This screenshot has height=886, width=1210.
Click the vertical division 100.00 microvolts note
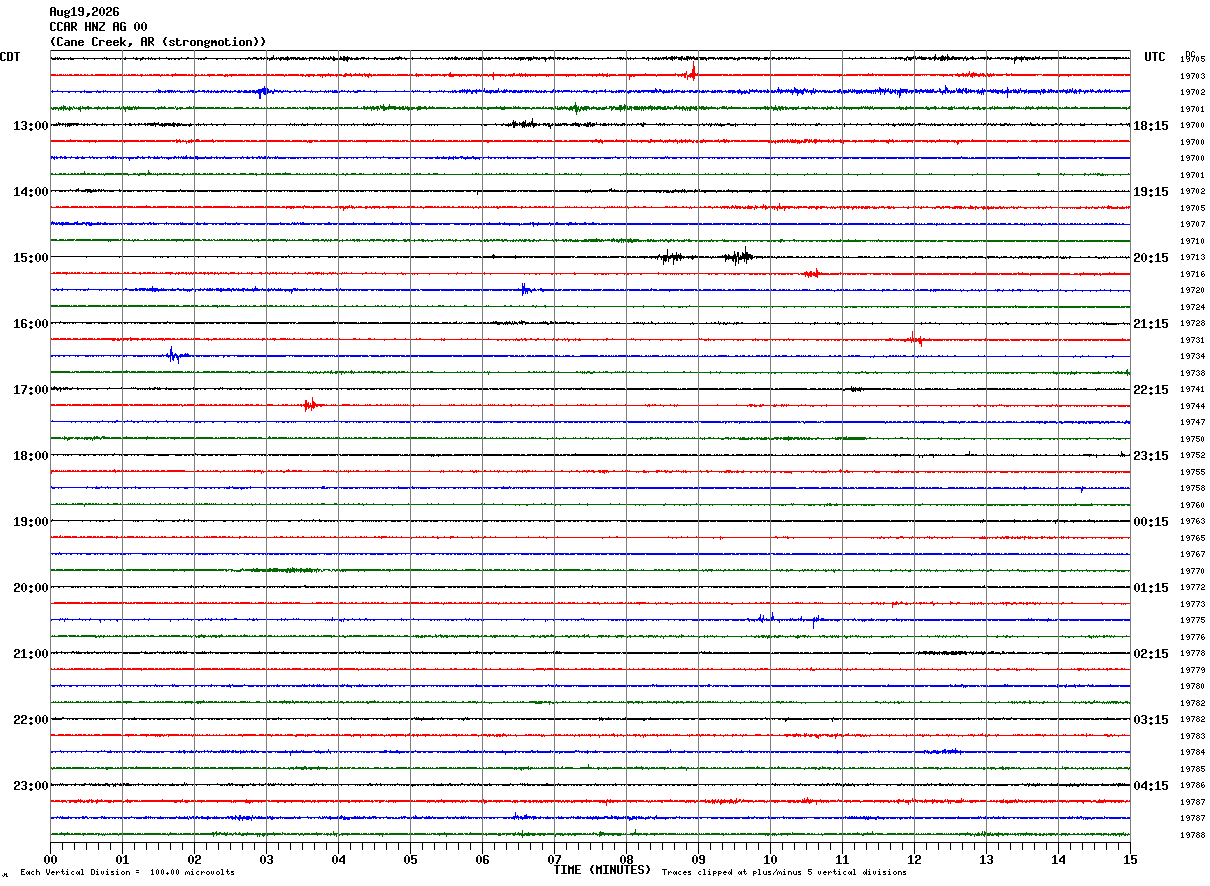127,873
